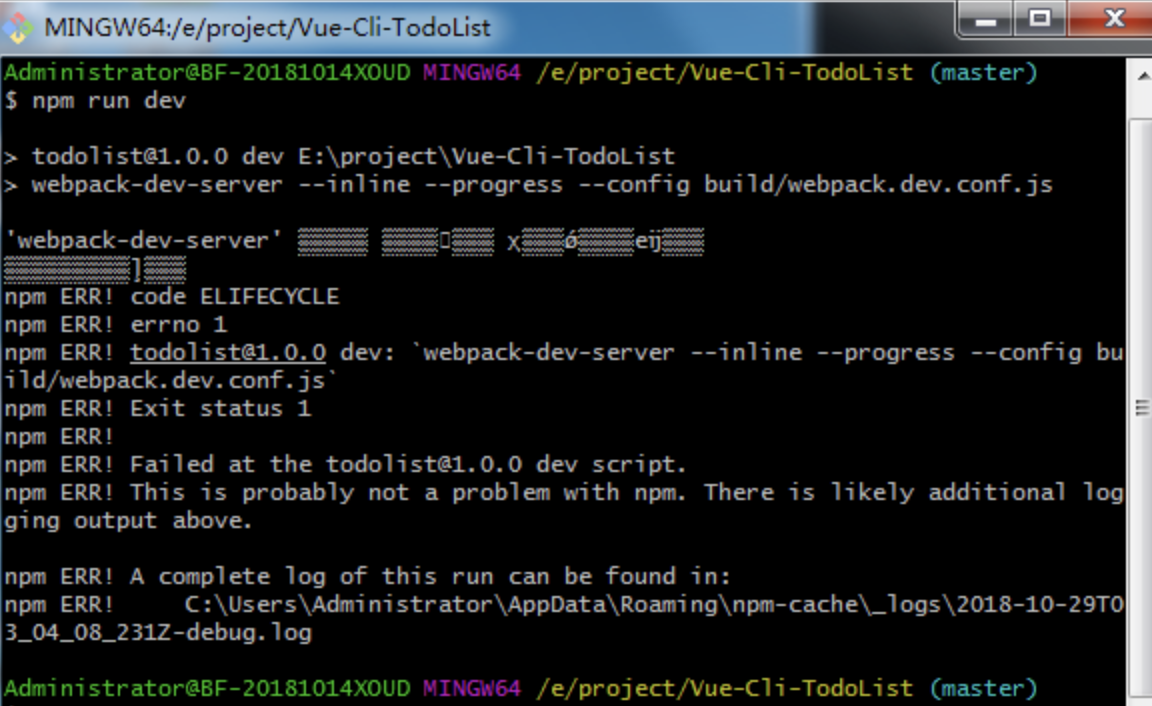Click the 'Failed at the todolist@1.0.0 dev script' line
This screenshot has height=706, width=1152.
[408, 465]
